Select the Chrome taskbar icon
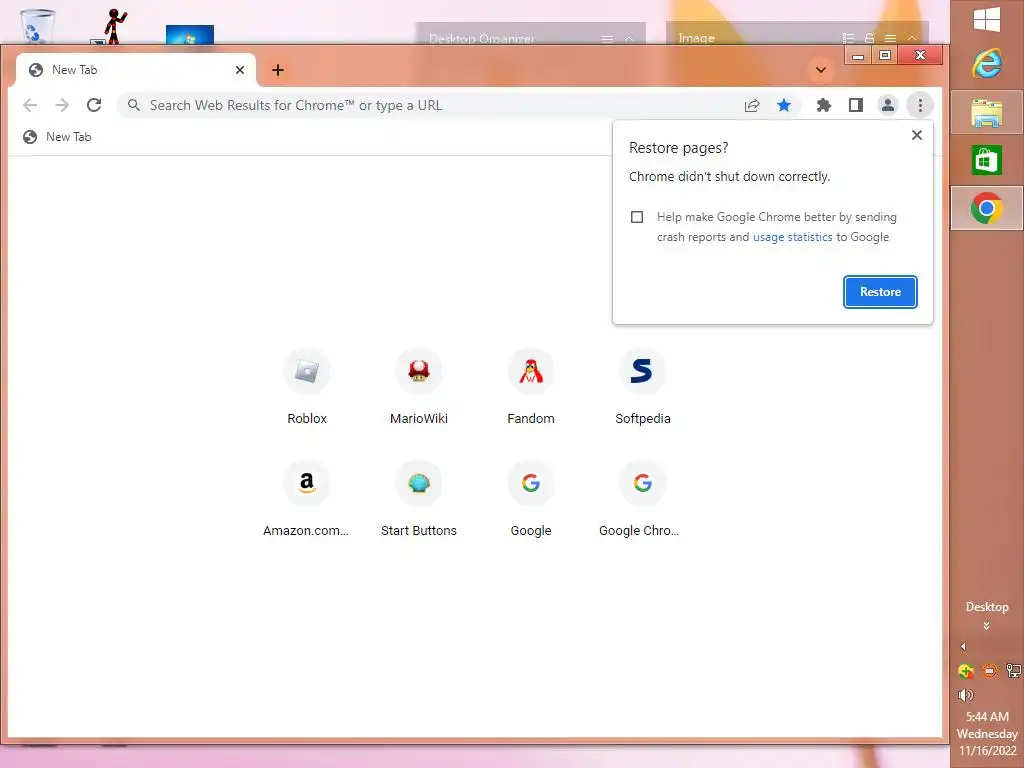The height and width of the screenshot is (768, 1024). pyautogui.click(x=987, y=208)
